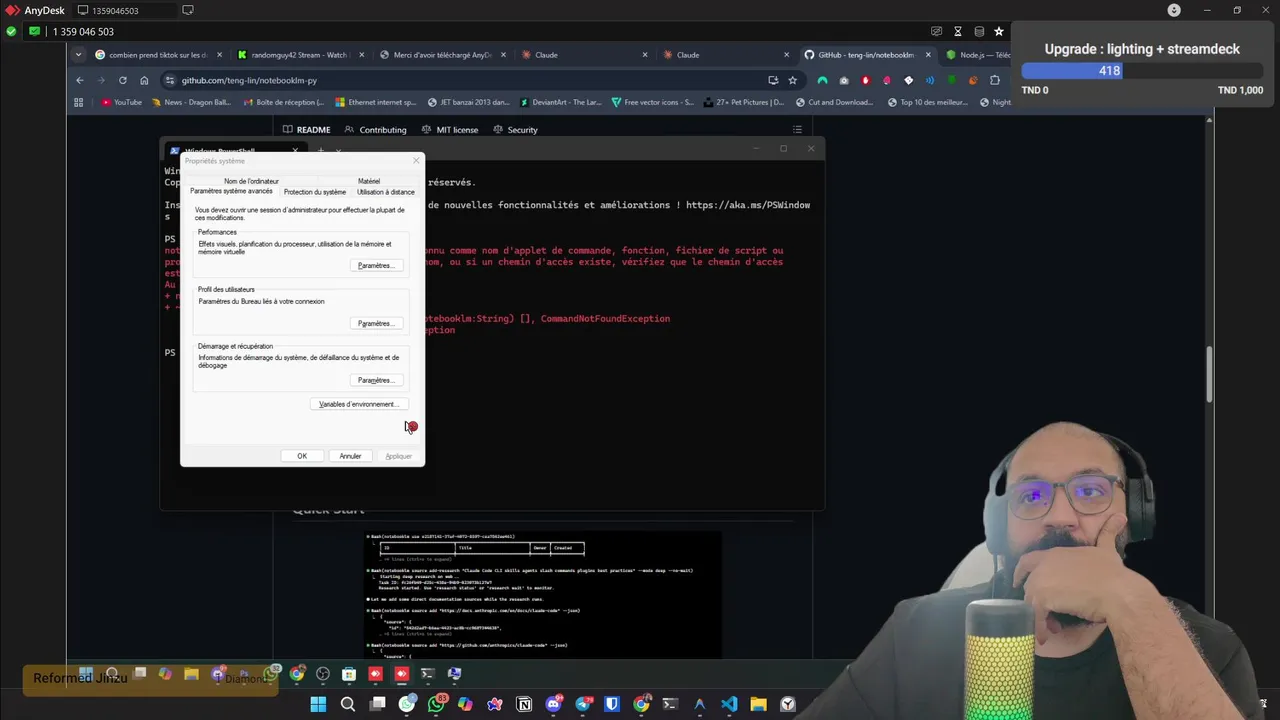Open the browser apps grid icon
The image size is (1280, 720).
(79, 102)
